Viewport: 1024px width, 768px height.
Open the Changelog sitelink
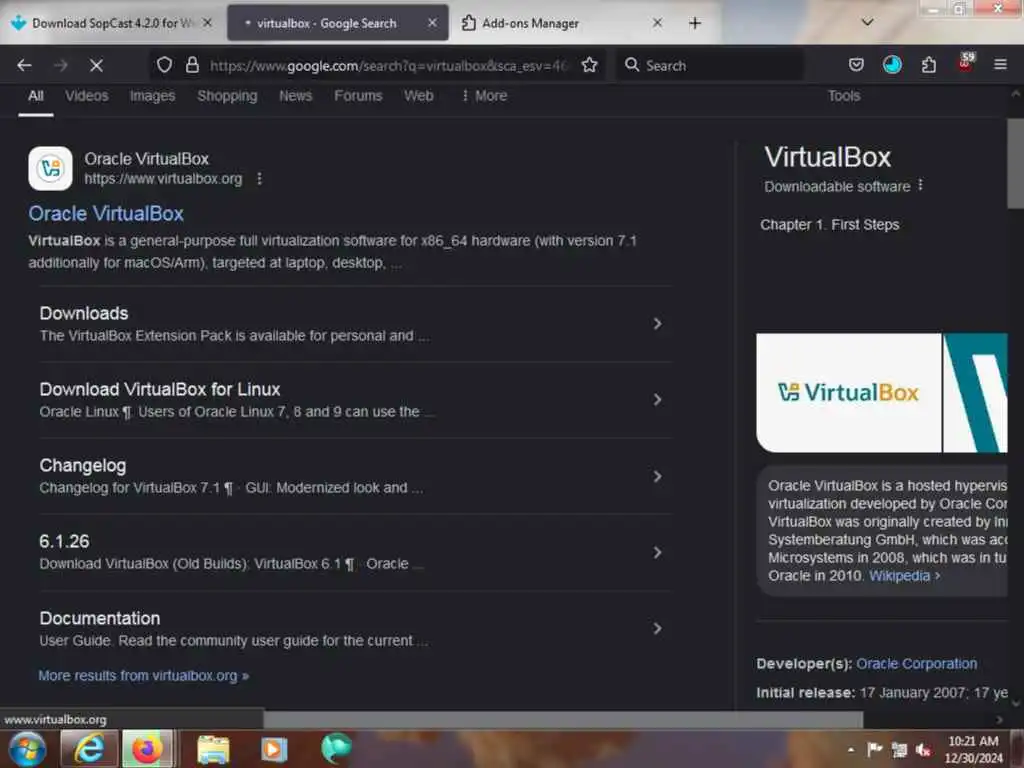click(x=83, y=466)
